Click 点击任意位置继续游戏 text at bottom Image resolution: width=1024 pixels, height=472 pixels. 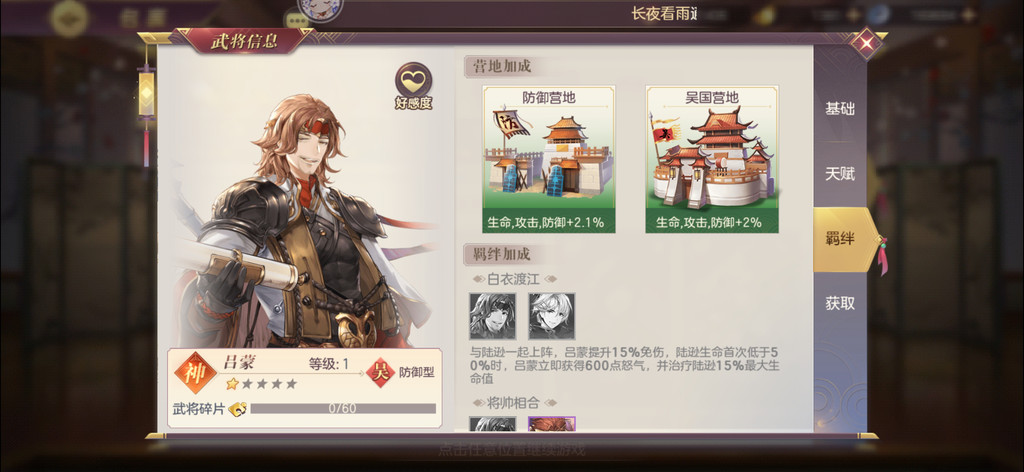512,449
